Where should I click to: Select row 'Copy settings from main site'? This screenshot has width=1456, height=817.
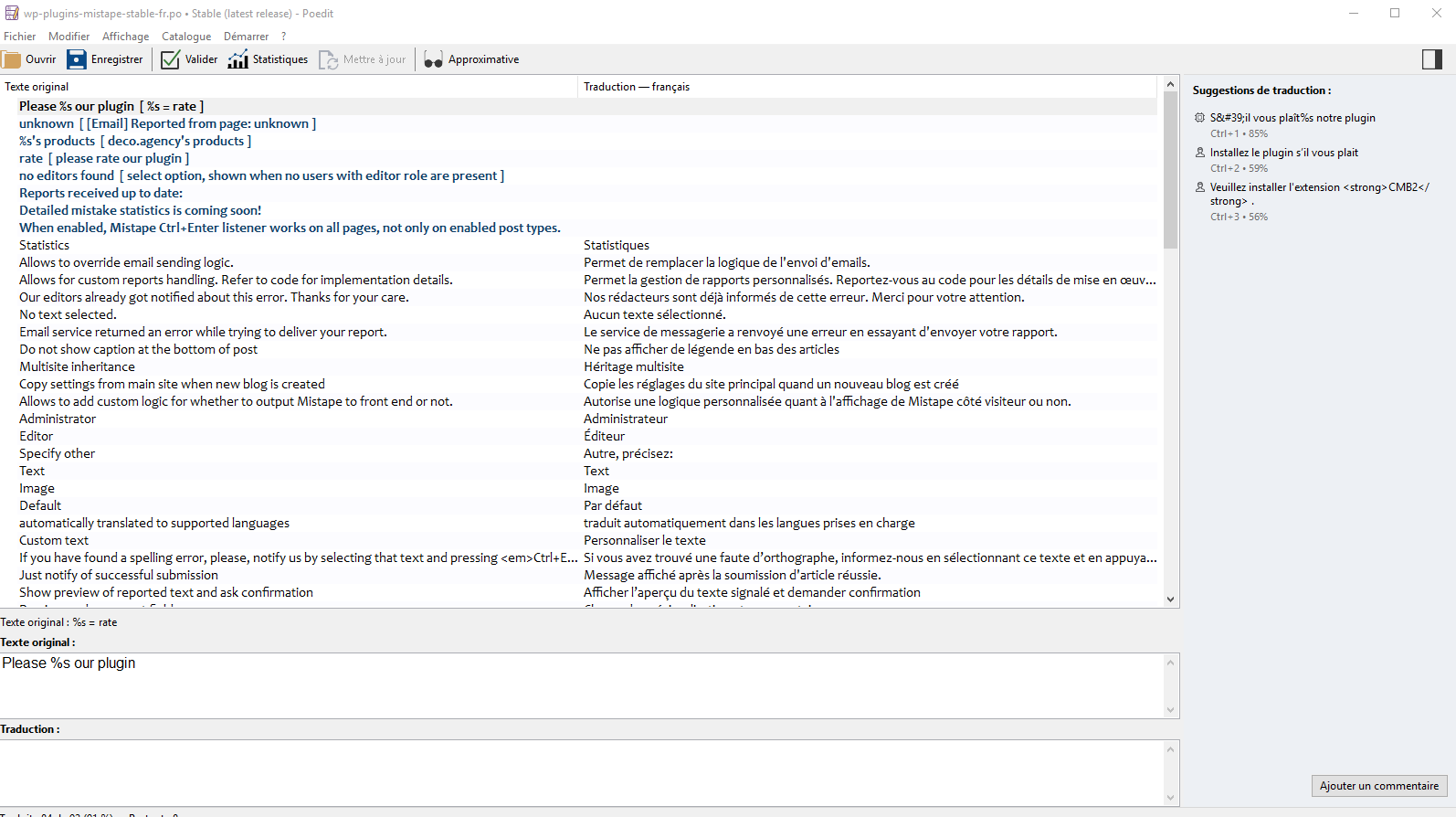coord(580,384)
